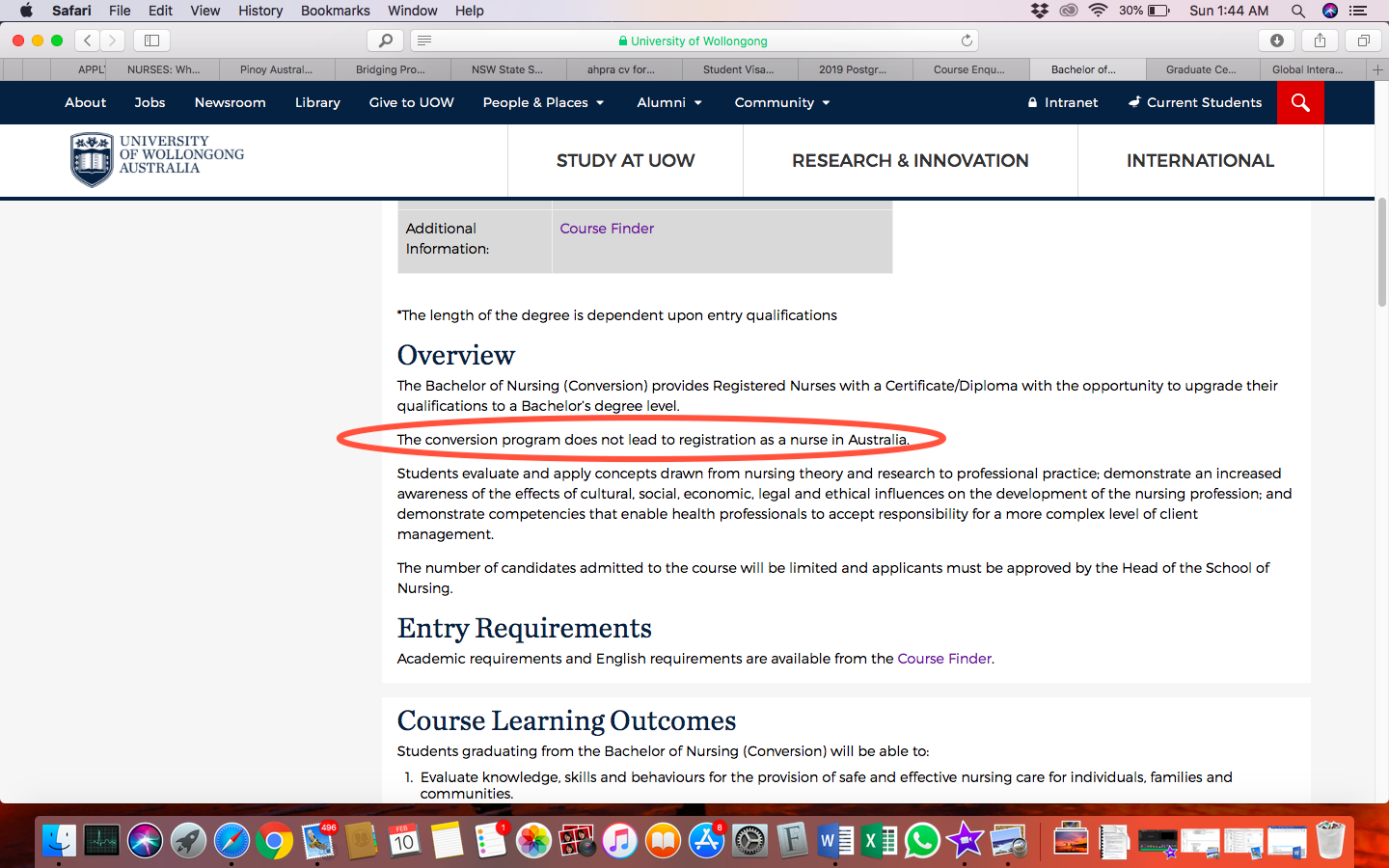Expand the People & Places dropdown
This screenshot has width=1389, height=868.
click(x=543, y=102)
